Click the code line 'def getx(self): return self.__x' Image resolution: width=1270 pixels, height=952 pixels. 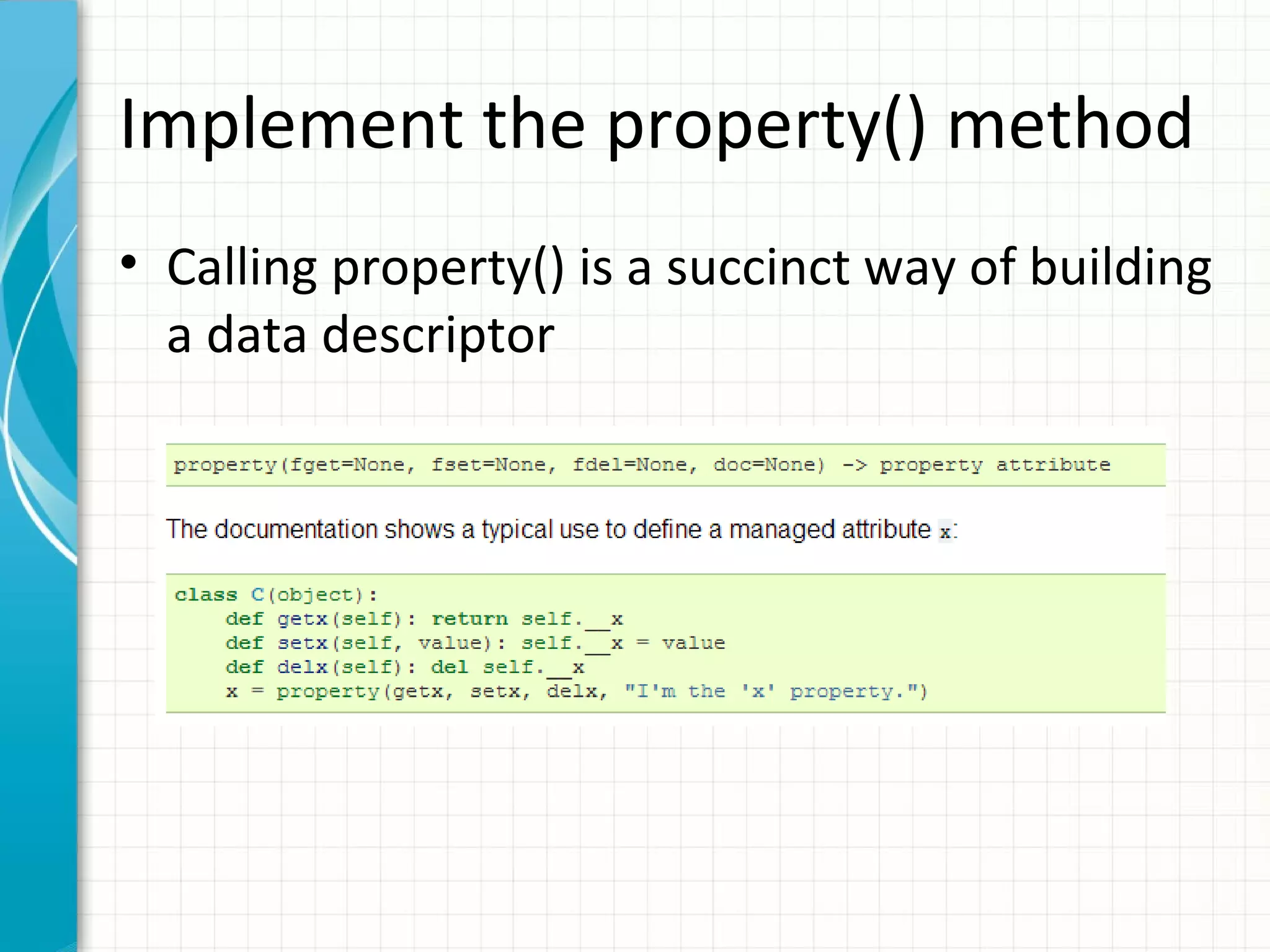coord(425,619)
